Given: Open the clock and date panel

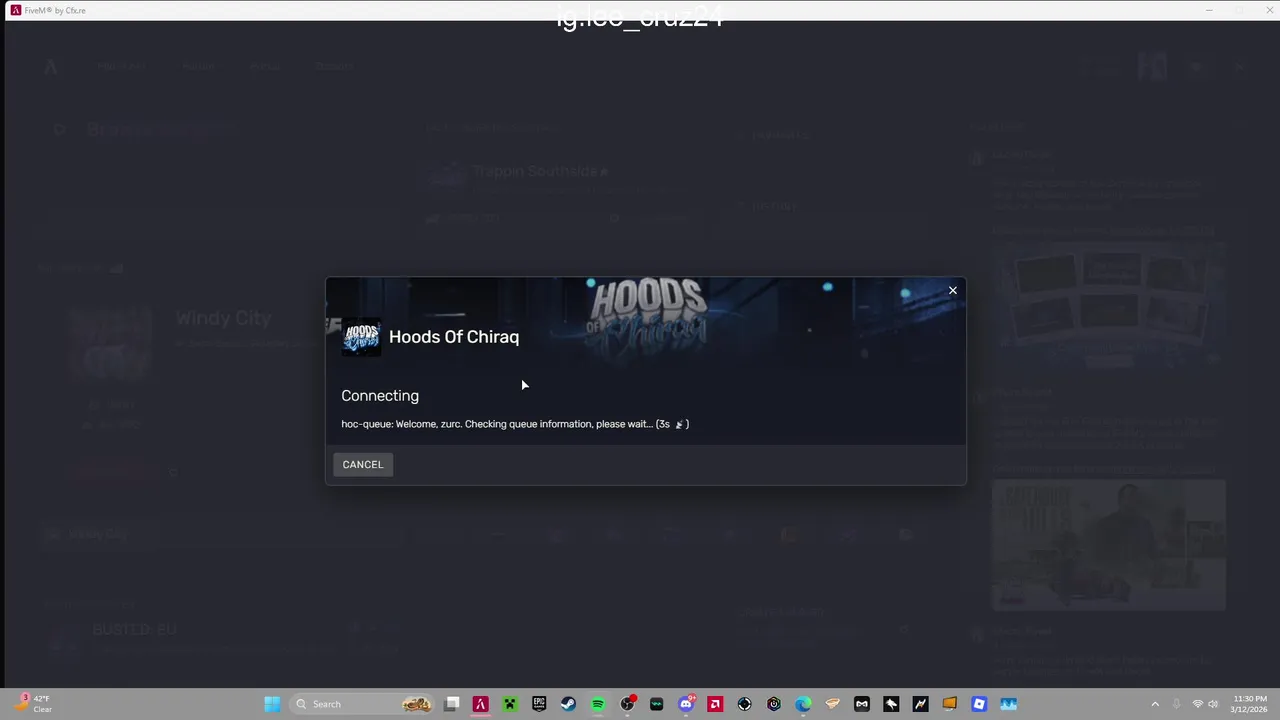Looking at the screenshot, I should point(1250,704).
